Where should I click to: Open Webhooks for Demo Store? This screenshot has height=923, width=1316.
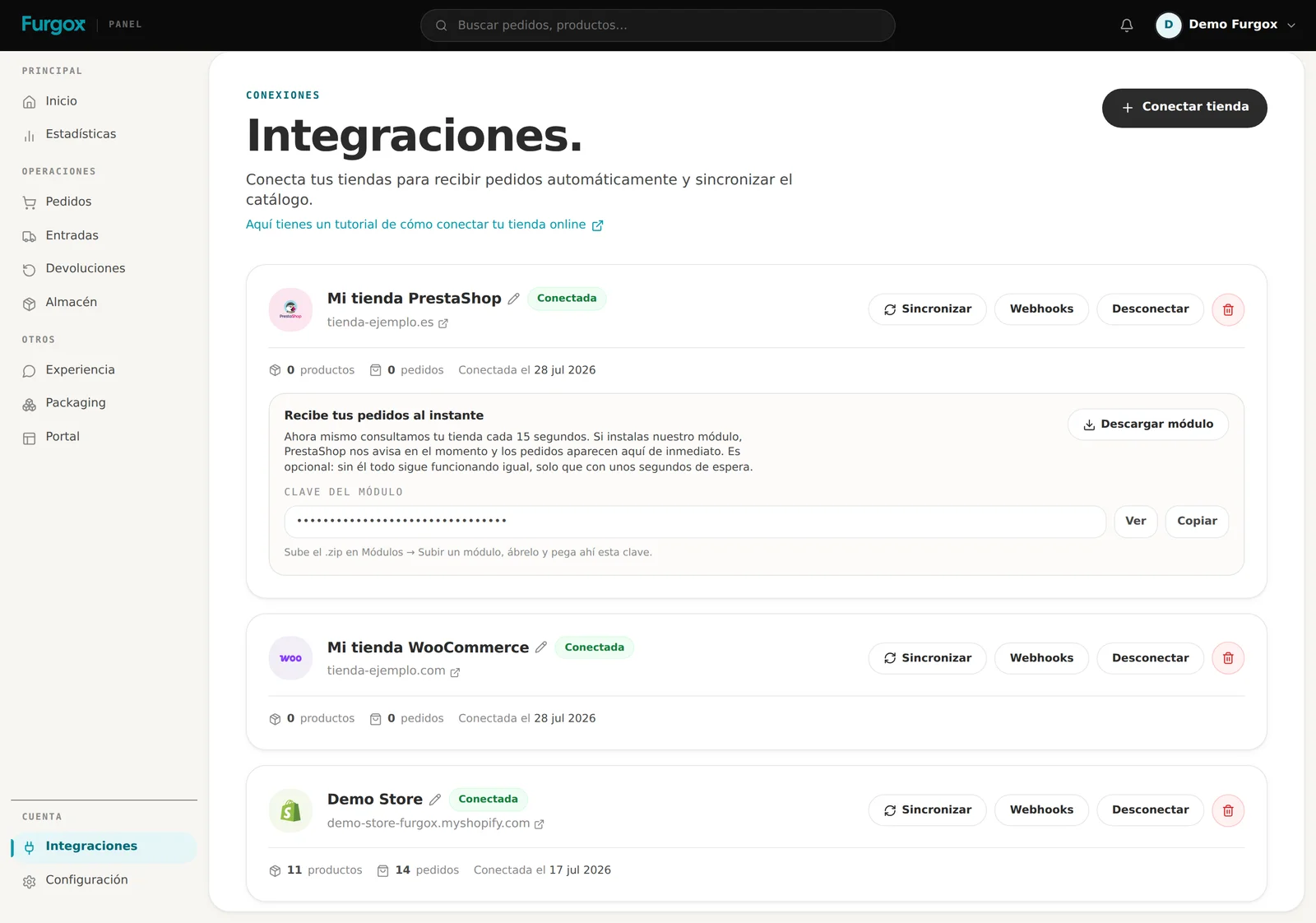tap(1041, 810)
